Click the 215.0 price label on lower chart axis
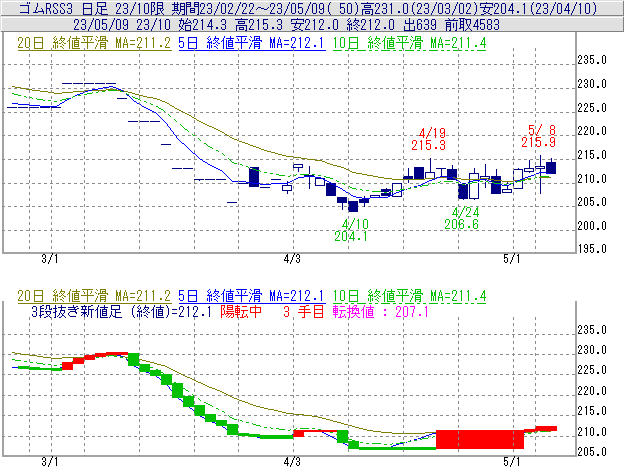 click(592, 411)
